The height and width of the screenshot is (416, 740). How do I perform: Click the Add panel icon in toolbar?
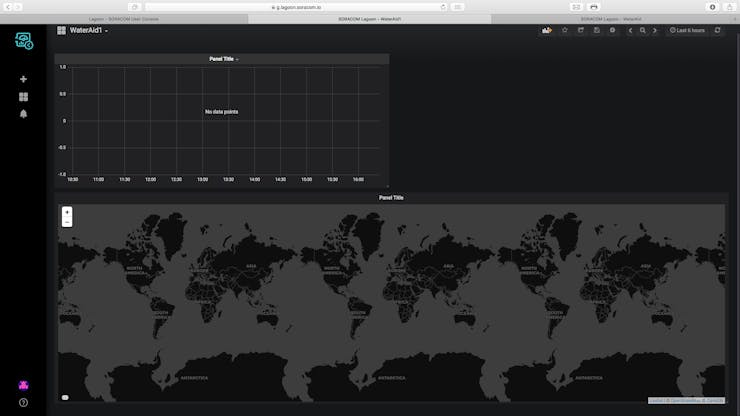(547, 30)
